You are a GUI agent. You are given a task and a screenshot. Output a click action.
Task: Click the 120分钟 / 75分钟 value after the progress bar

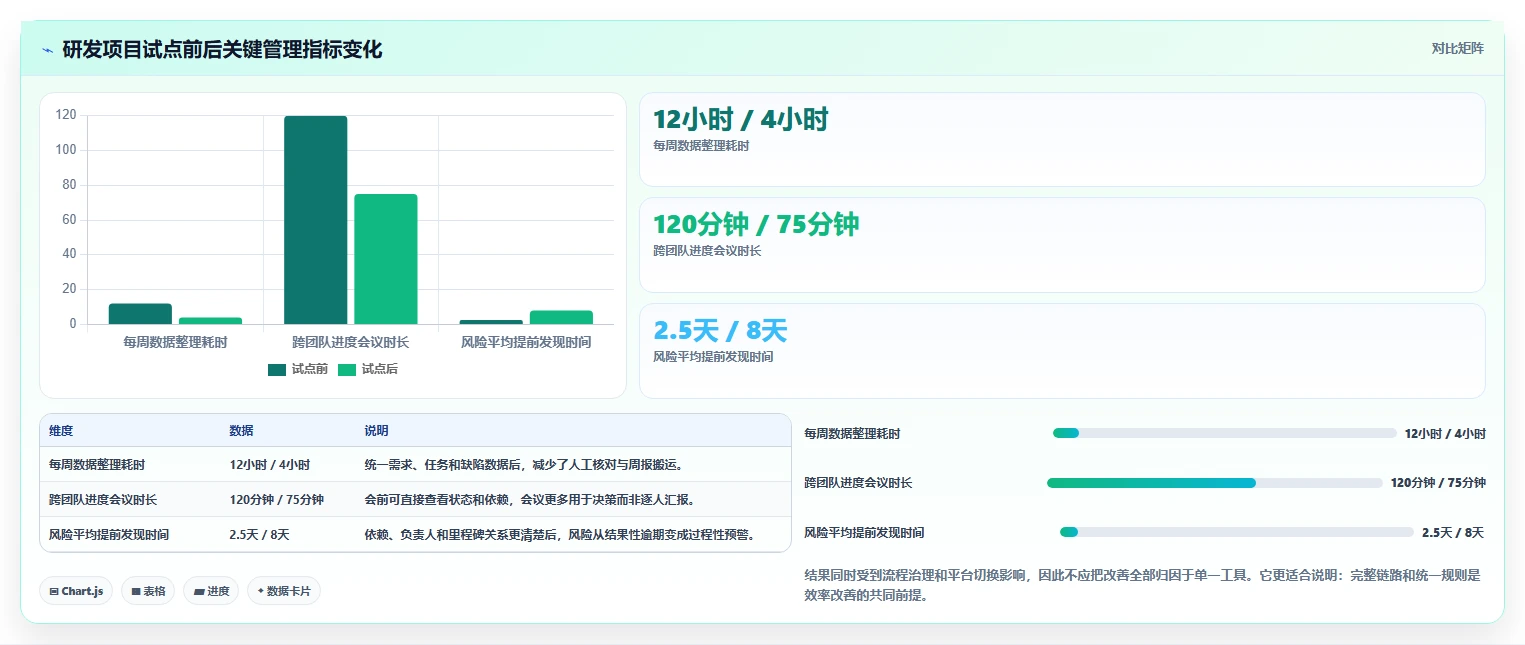[x=1438, y=483]
